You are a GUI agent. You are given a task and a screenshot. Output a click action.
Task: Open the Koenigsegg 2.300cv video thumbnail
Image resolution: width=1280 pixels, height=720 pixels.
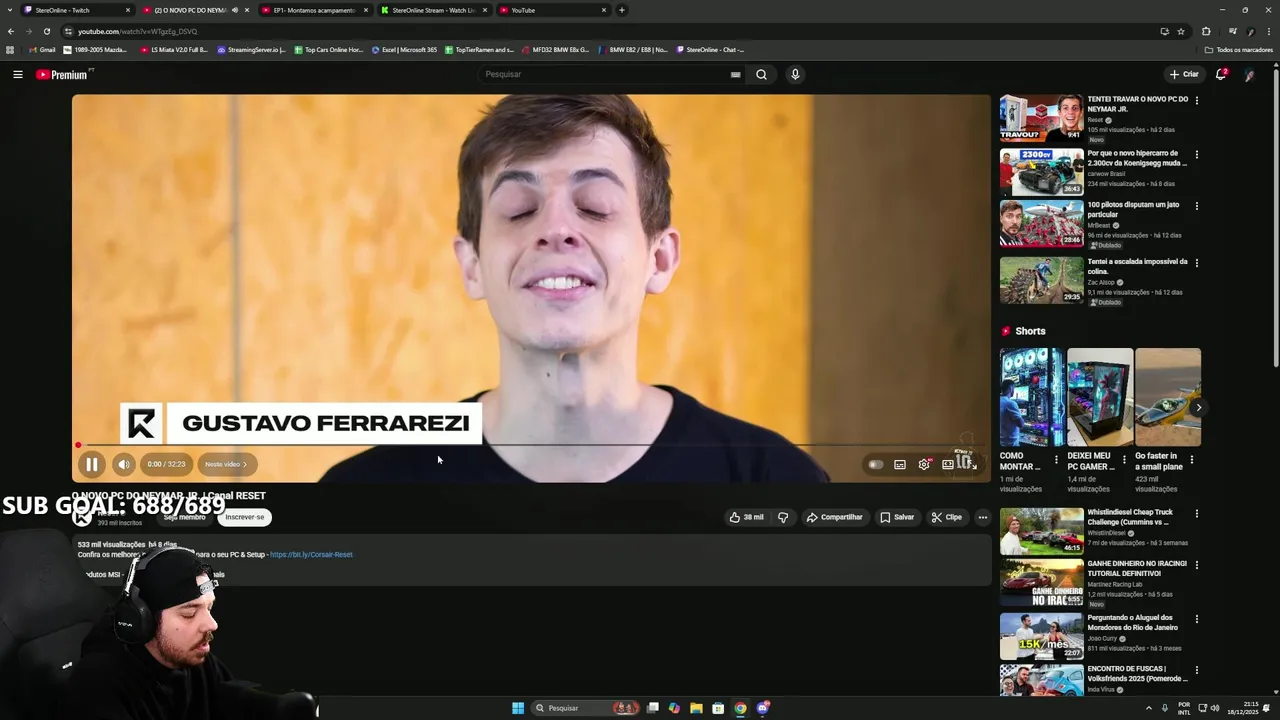pos(1041,172)
